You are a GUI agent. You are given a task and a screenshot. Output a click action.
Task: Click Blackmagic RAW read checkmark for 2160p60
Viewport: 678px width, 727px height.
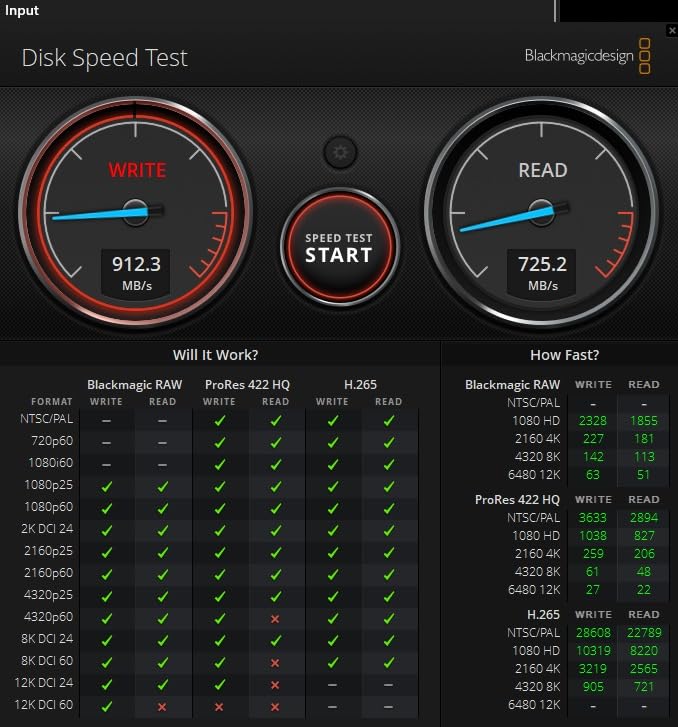coord(163,574)
